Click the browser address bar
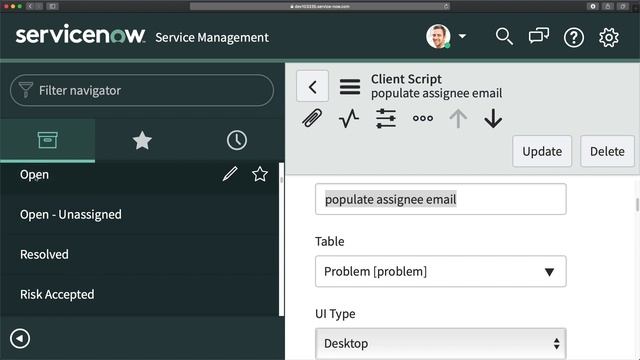640x360 pixels. tap(320, 6)
